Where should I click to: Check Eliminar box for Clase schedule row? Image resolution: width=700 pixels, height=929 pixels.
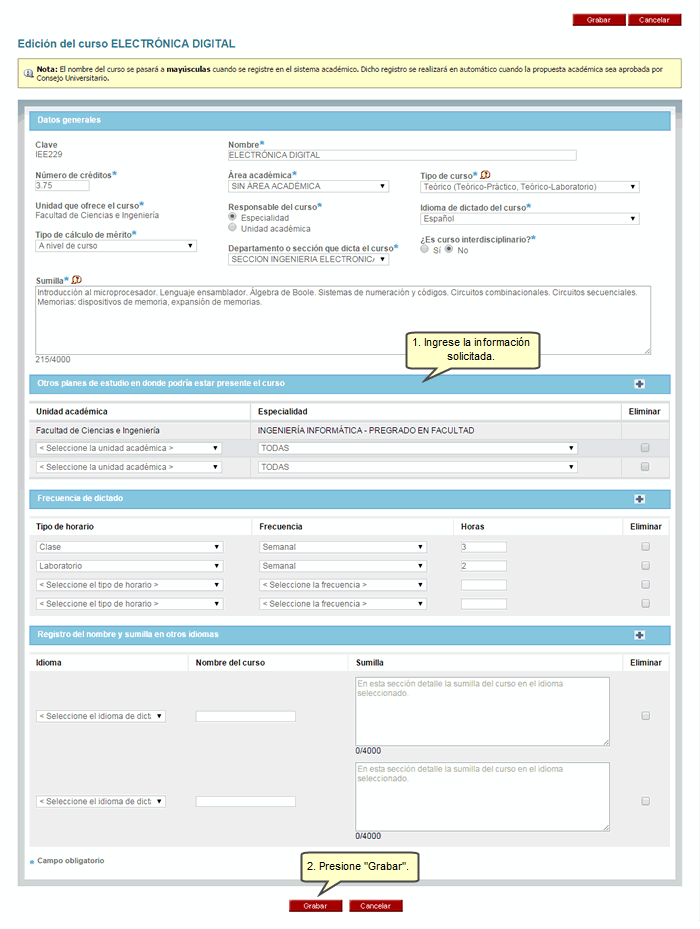coord(645,547)
